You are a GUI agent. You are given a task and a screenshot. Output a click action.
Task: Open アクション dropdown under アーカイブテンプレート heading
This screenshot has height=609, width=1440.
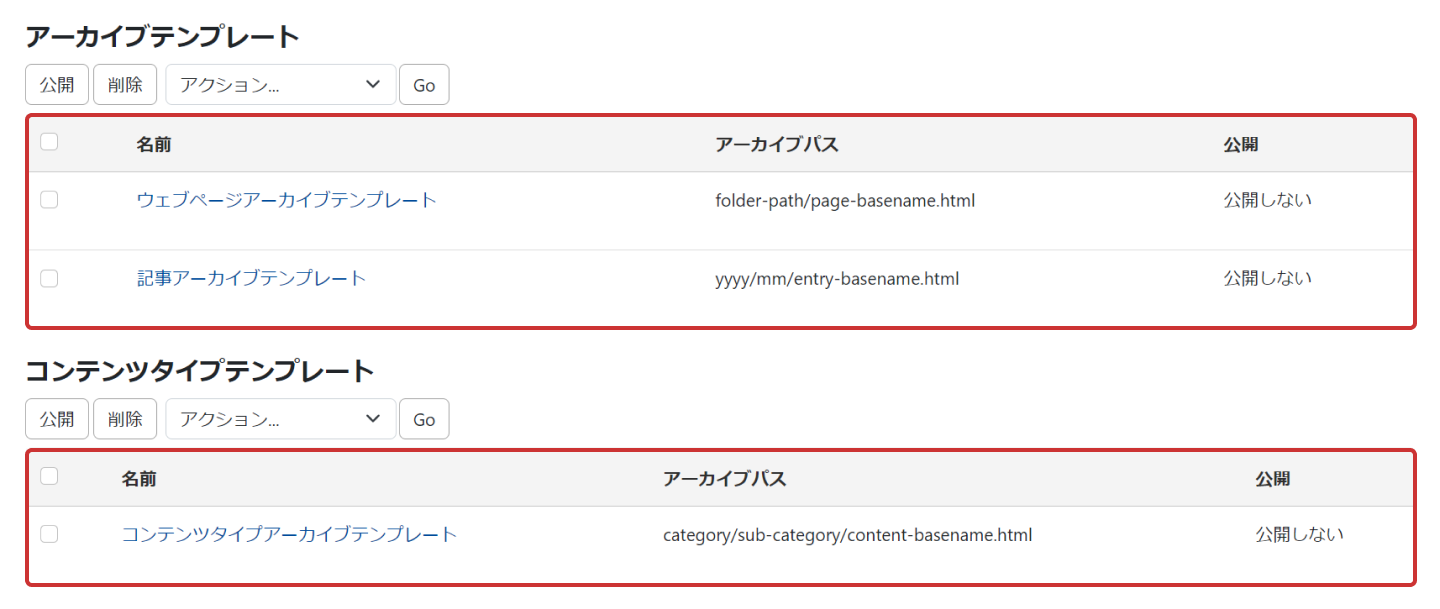[280, 85]
